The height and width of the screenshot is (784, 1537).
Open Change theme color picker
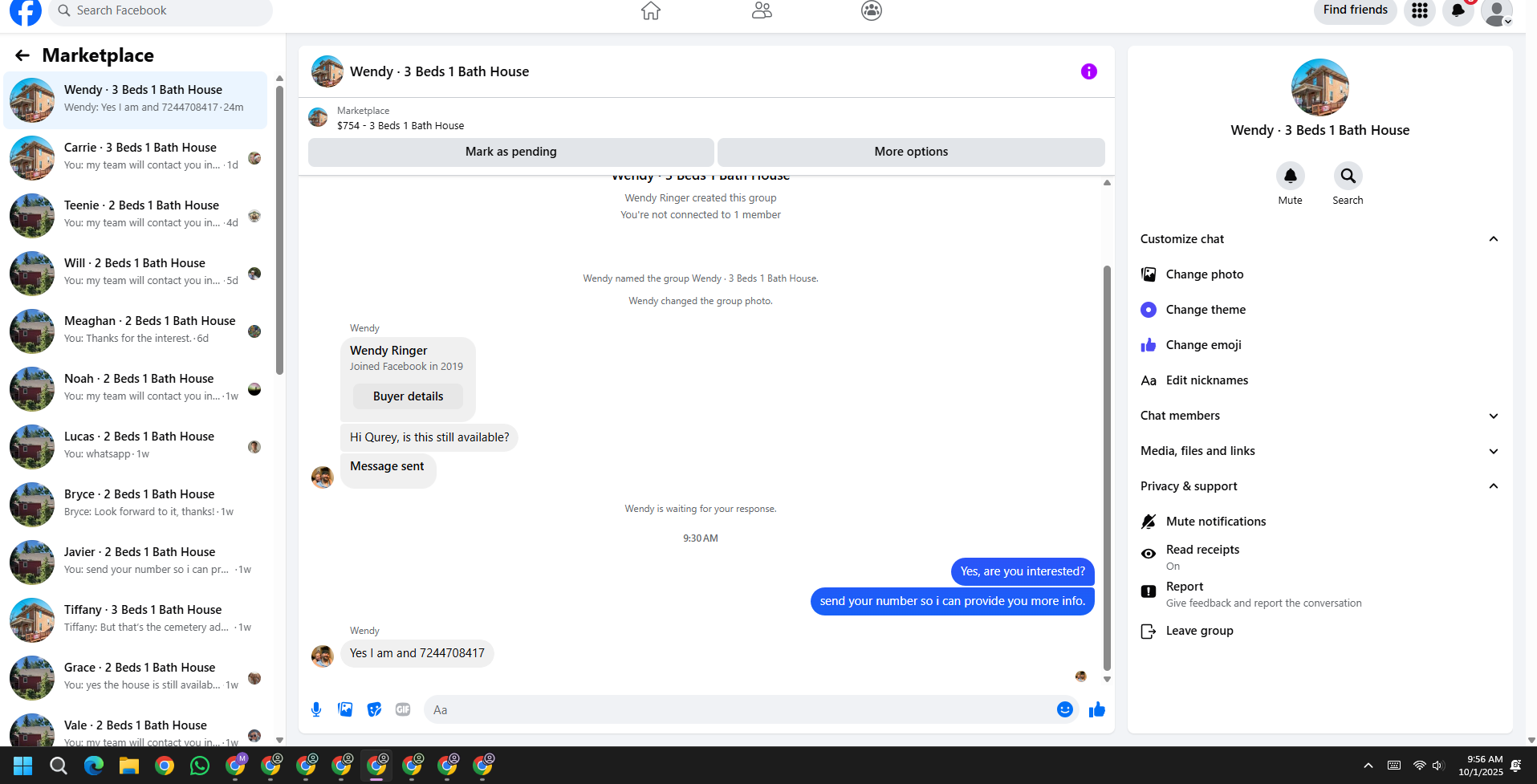coord(1319,310)
